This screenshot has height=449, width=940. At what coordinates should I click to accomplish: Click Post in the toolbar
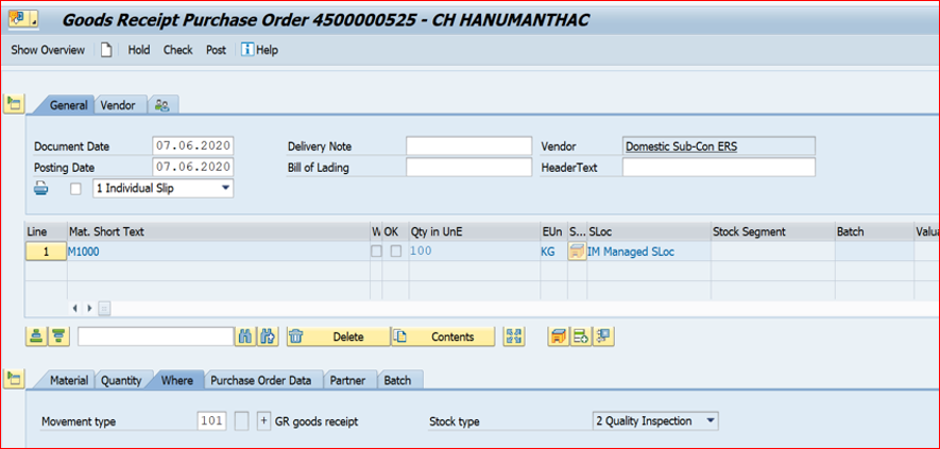tap(216, 50)
